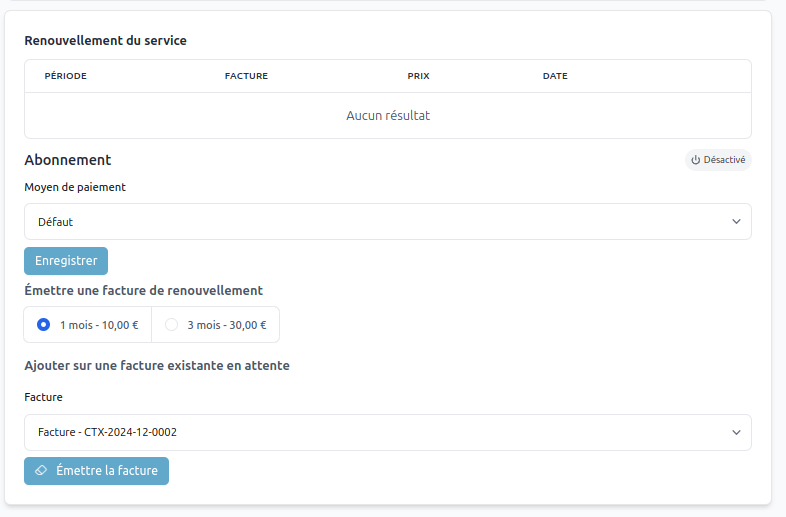Click the chevron arrow of Moyen de paiement
786x517 pixels.
coord(736,222)
